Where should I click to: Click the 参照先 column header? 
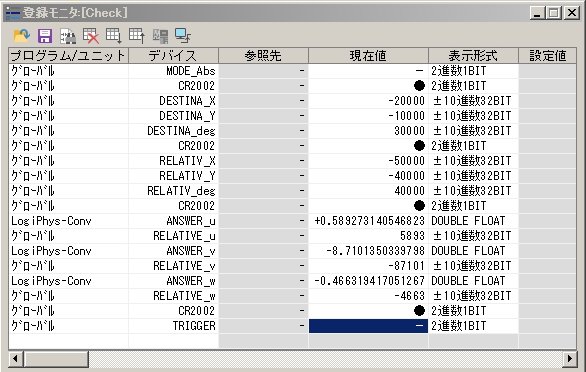(263, 56)
